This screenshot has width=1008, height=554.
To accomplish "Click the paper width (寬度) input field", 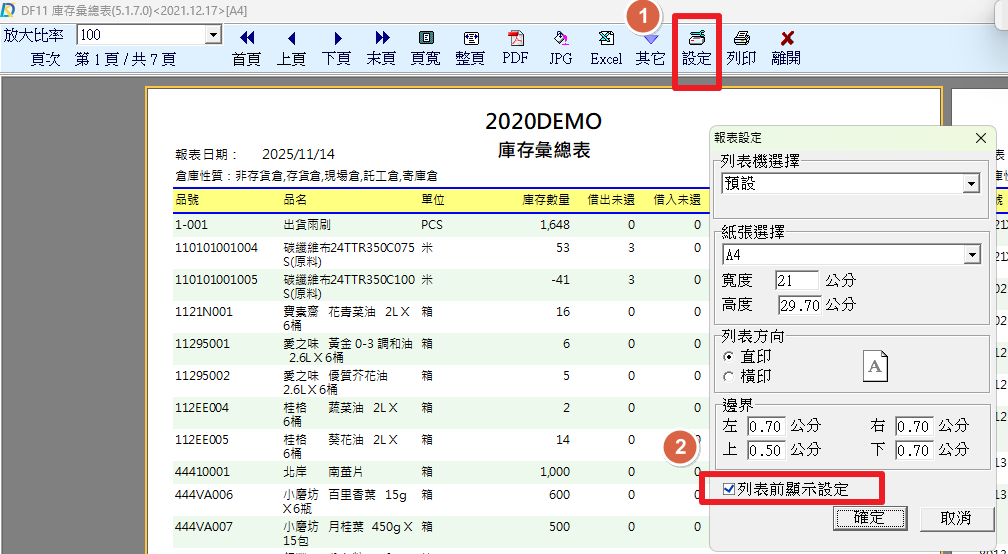I will (x=797, y=281).
